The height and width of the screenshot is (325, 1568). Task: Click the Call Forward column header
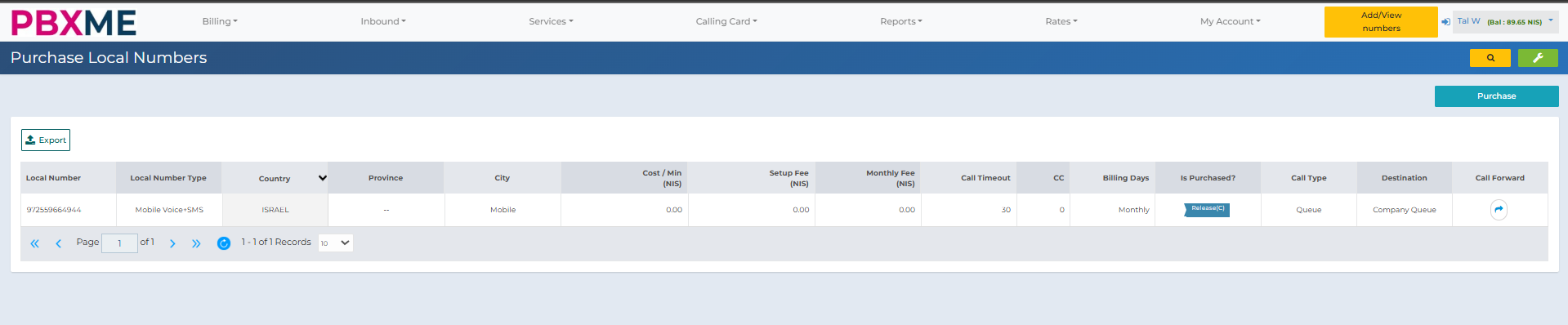pos(1500,178)
